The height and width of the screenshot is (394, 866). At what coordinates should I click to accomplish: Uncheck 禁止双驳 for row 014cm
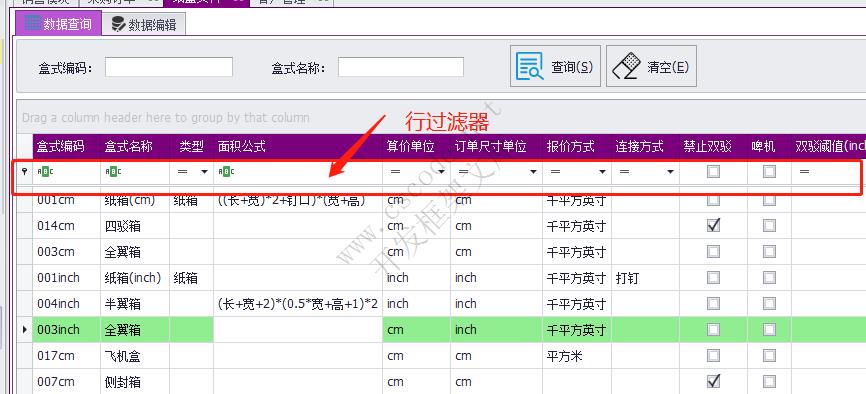pos(714,225)
